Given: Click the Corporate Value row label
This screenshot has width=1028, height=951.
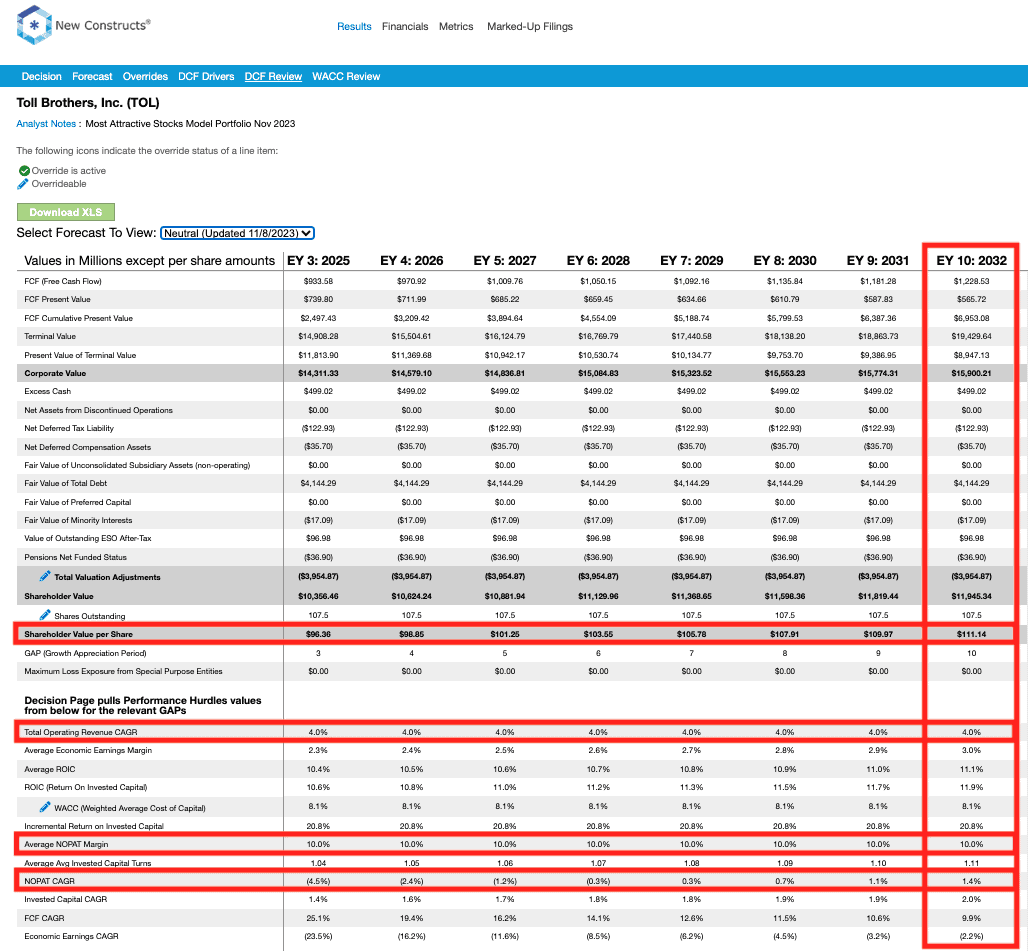Looking at the screenshot, I should tap(55, 373).
